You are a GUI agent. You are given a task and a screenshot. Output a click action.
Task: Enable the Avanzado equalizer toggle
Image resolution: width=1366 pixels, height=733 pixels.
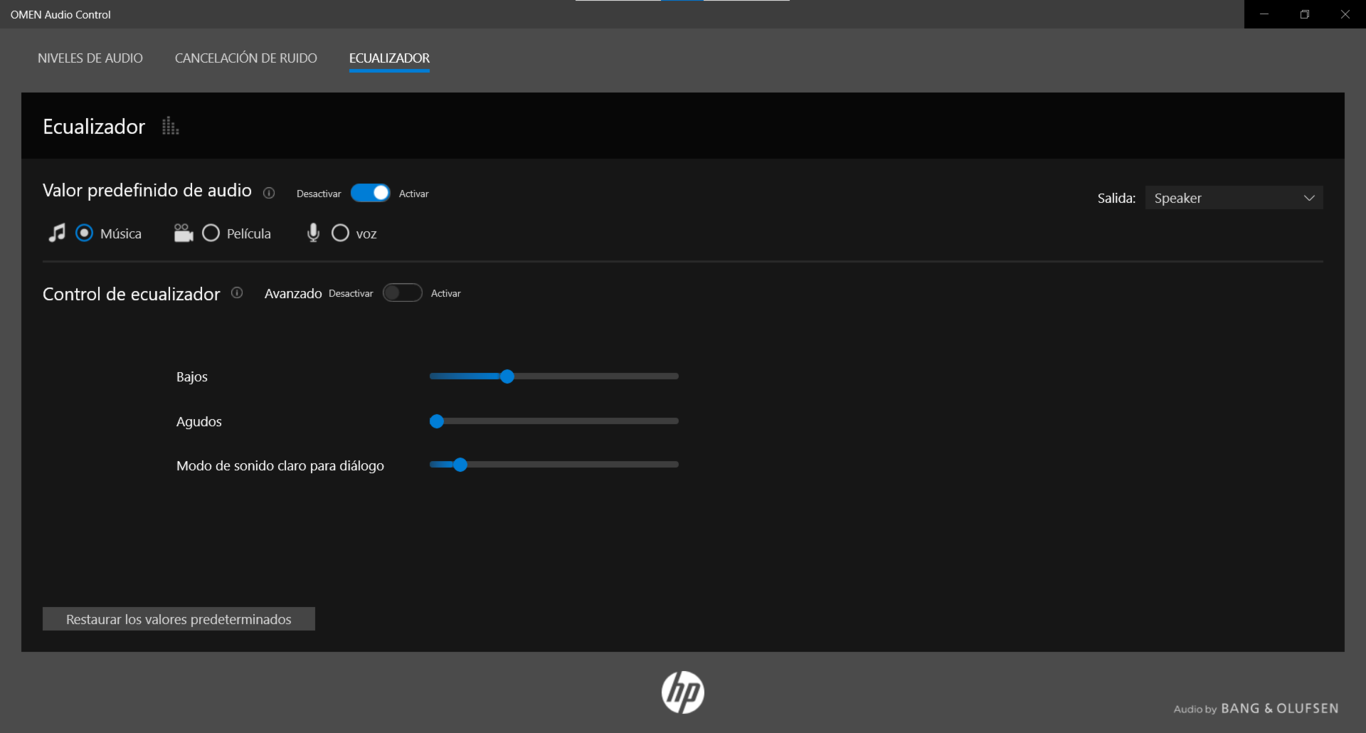click(x=402, y=293)
